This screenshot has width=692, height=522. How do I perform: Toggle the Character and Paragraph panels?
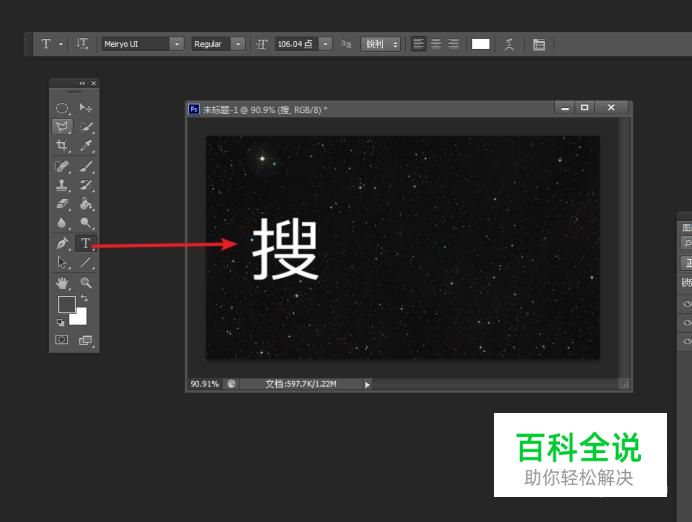click(x=538, y=44)
